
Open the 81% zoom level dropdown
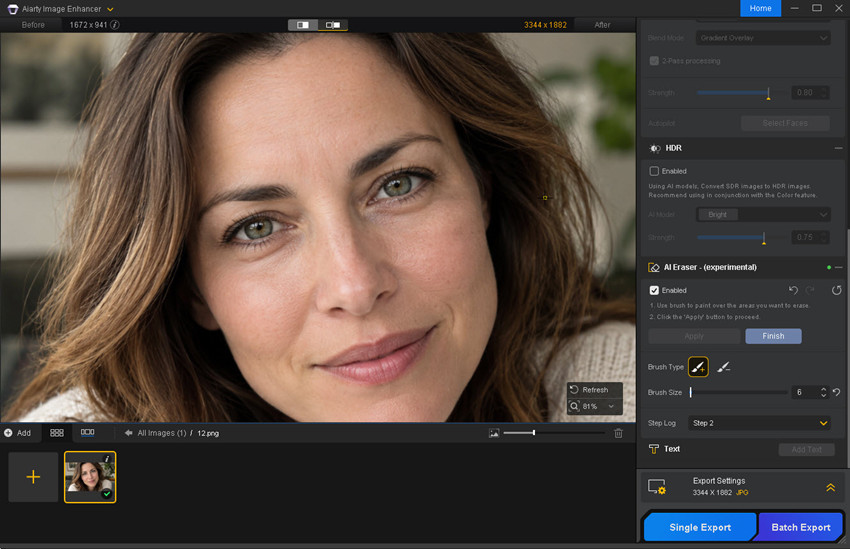tap(611, 406)
